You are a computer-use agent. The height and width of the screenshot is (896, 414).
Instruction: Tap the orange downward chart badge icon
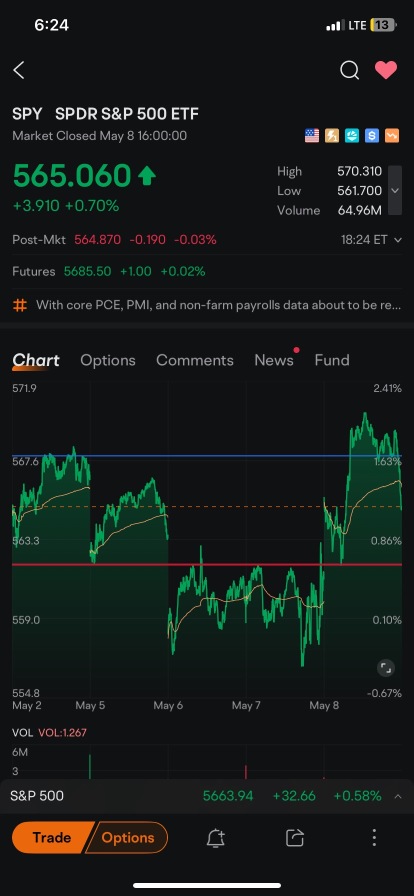point(392,136)
